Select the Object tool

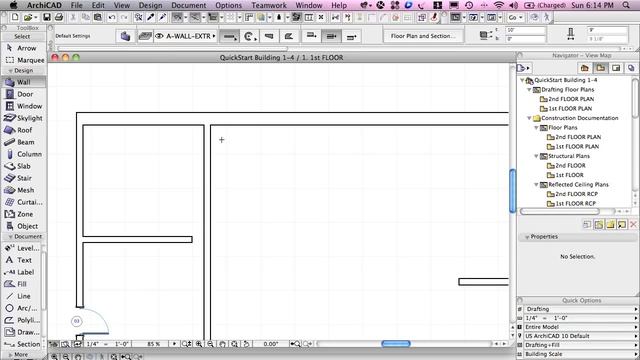(23, 226)
